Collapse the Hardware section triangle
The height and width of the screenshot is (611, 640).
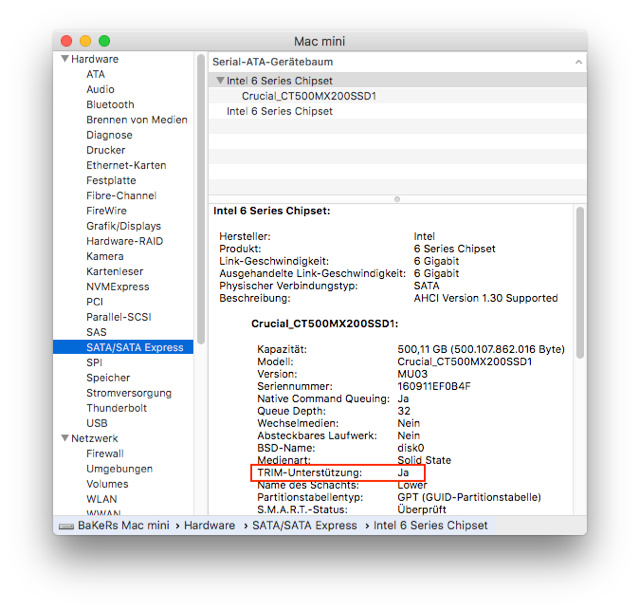pos(64,59)
